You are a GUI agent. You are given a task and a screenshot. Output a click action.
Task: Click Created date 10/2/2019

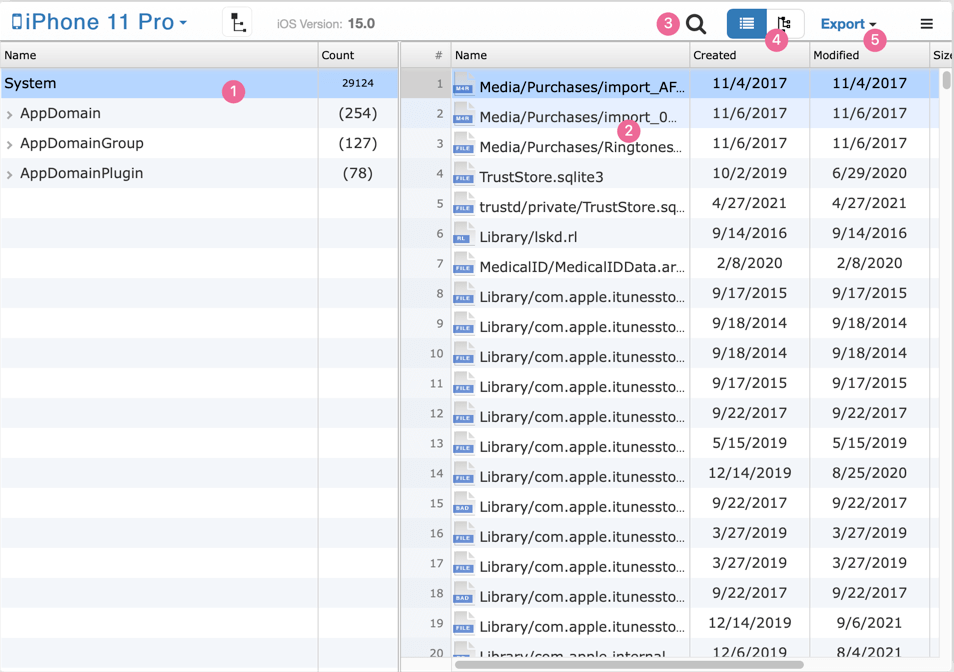point(750,173)
